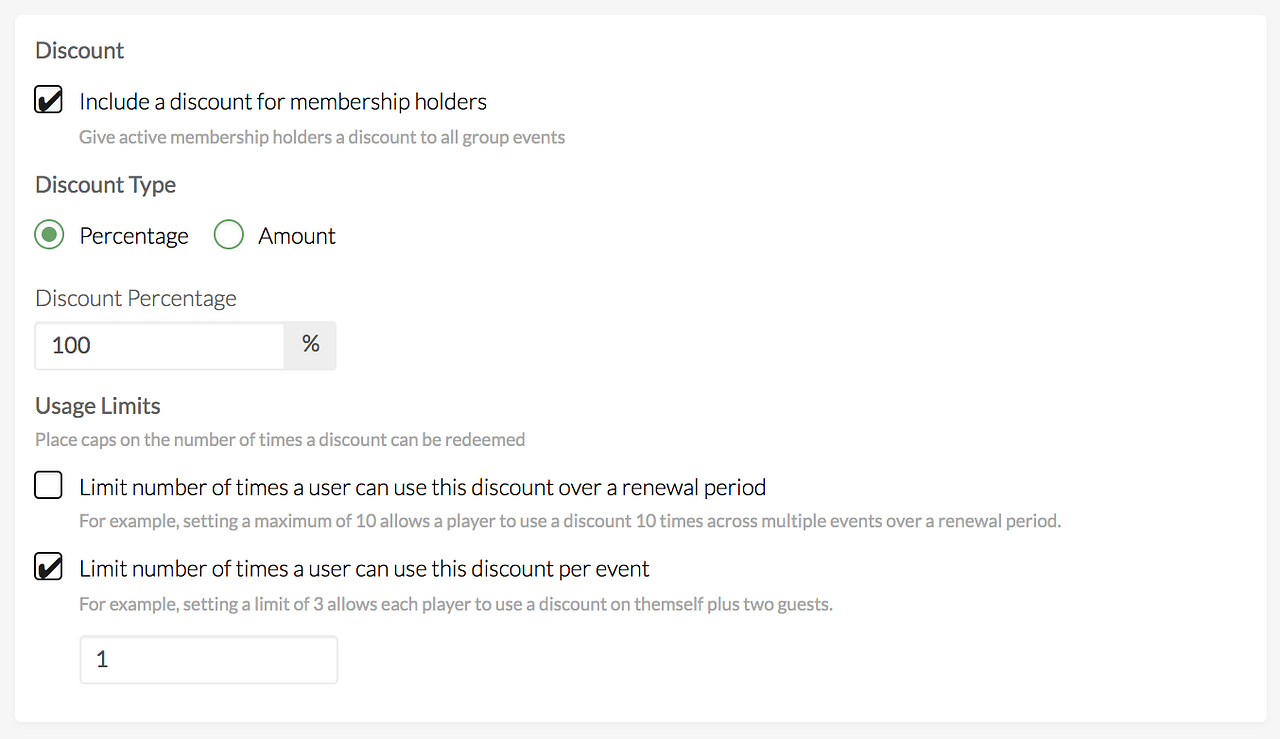Click the 'Give active membership holders' help text
Viewport: 1280px width, 739px height.
(322, 137)
